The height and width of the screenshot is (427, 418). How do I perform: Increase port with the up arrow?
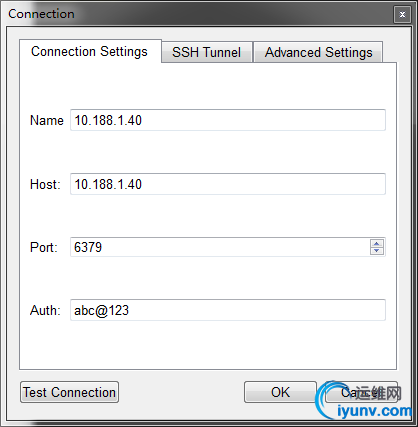[377, 243]
